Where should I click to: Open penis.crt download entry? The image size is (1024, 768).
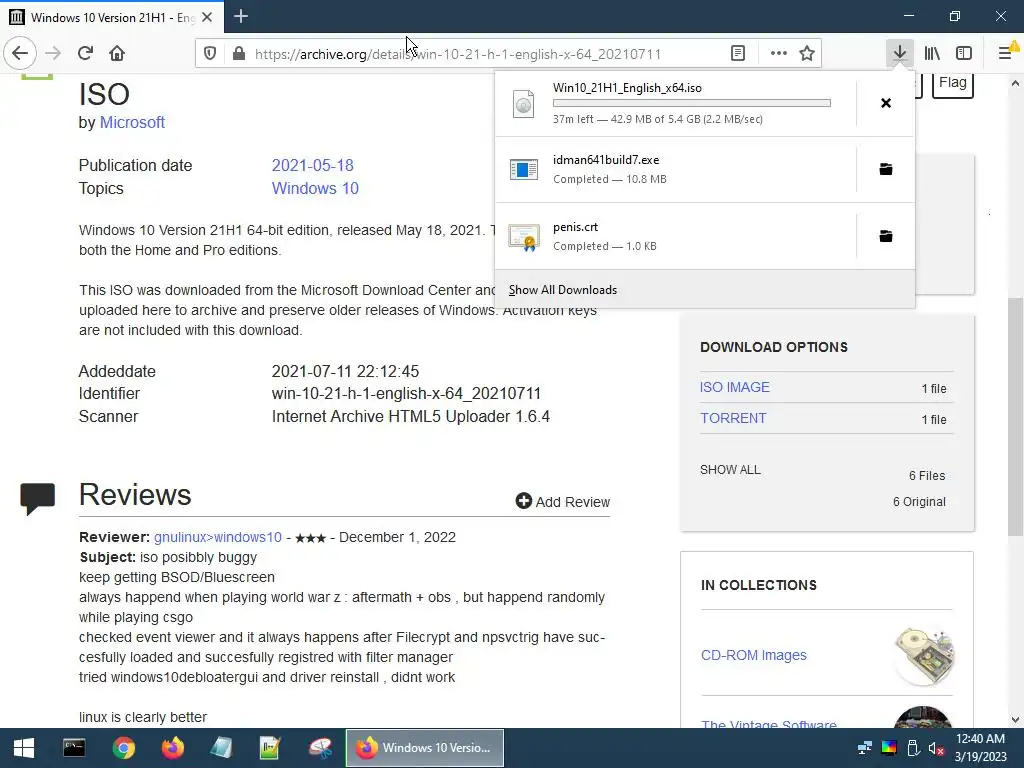pos(676,236)
